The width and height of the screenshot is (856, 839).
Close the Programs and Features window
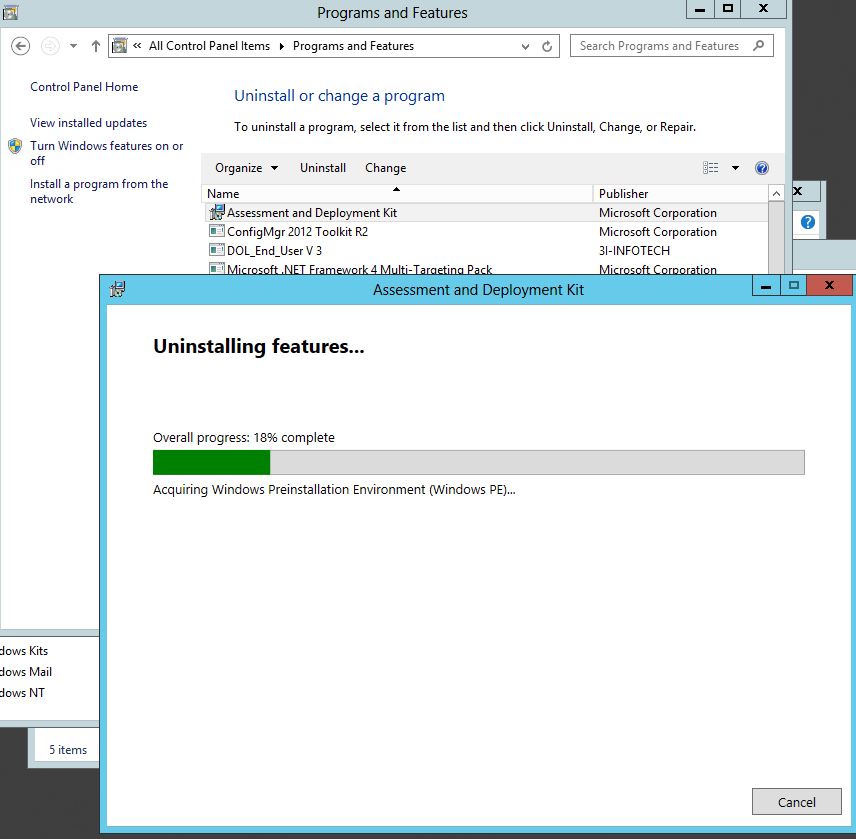764,9
